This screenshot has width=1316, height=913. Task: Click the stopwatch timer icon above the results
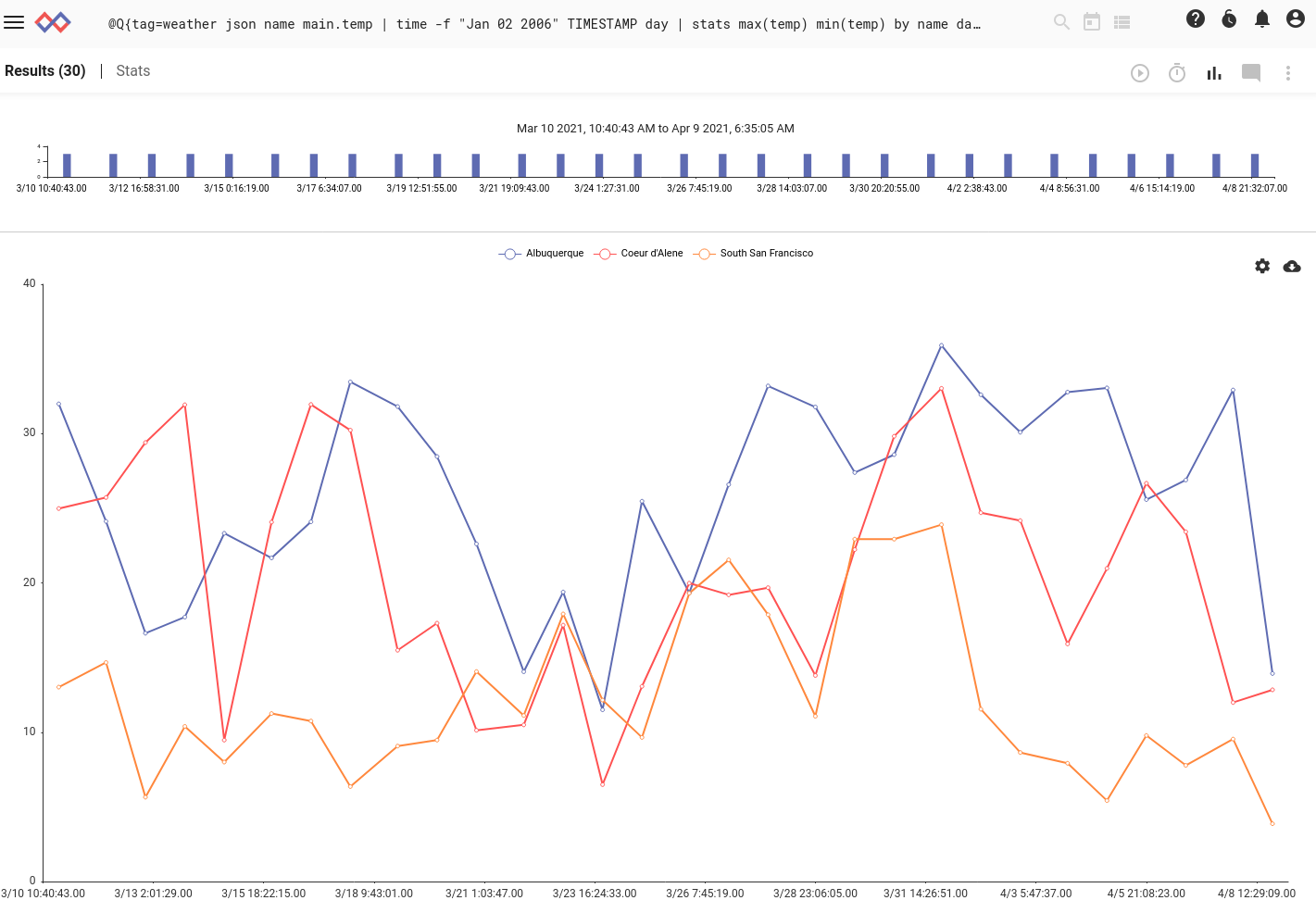coord(1177,72)
